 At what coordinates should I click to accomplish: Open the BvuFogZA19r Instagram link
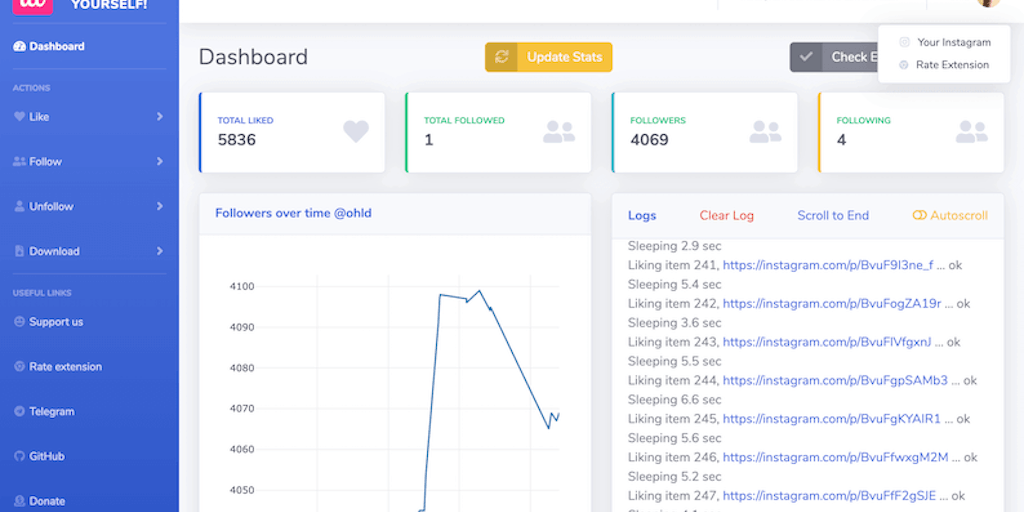point(832,304)
